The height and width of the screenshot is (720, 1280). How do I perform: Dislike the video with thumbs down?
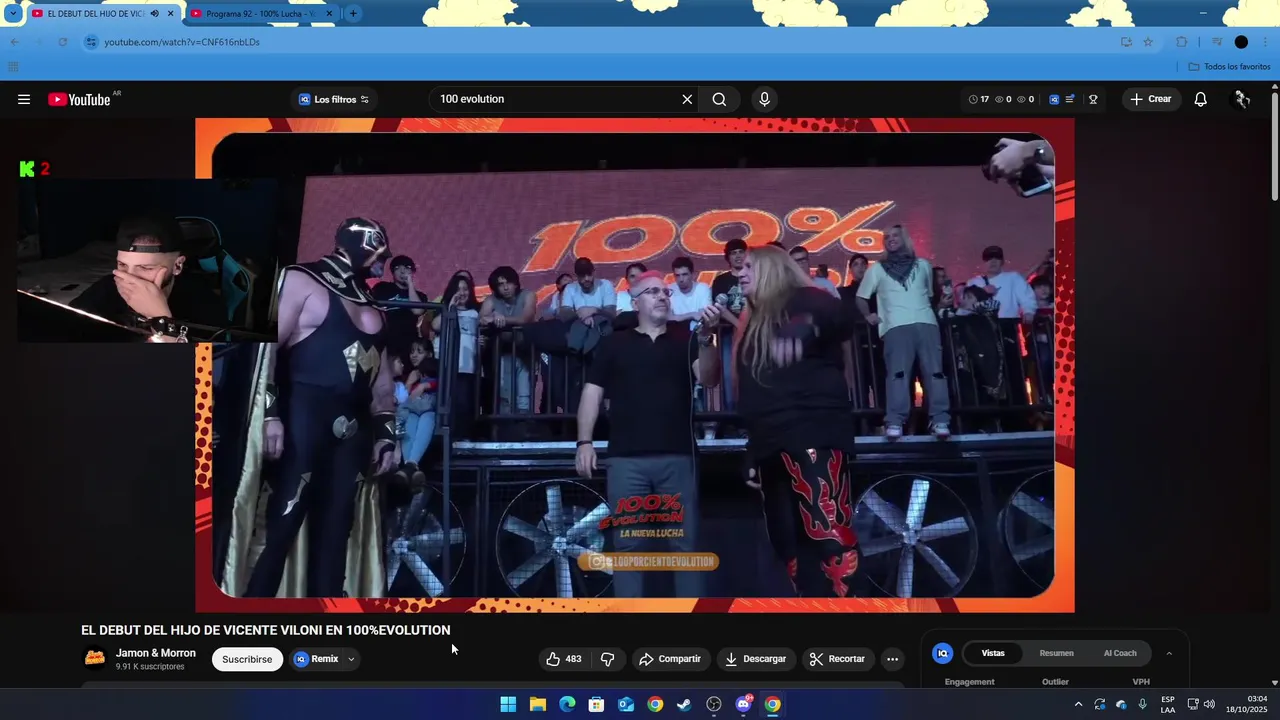click(607, 659)
